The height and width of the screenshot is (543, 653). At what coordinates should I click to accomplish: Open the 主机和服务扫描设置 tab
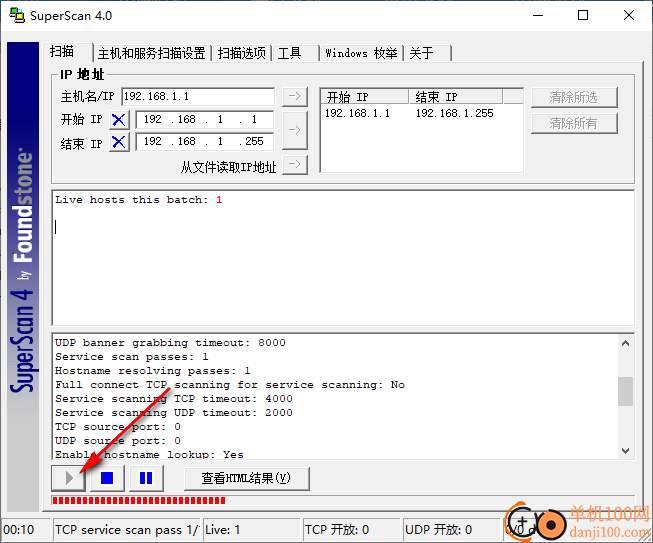[152, 53]
